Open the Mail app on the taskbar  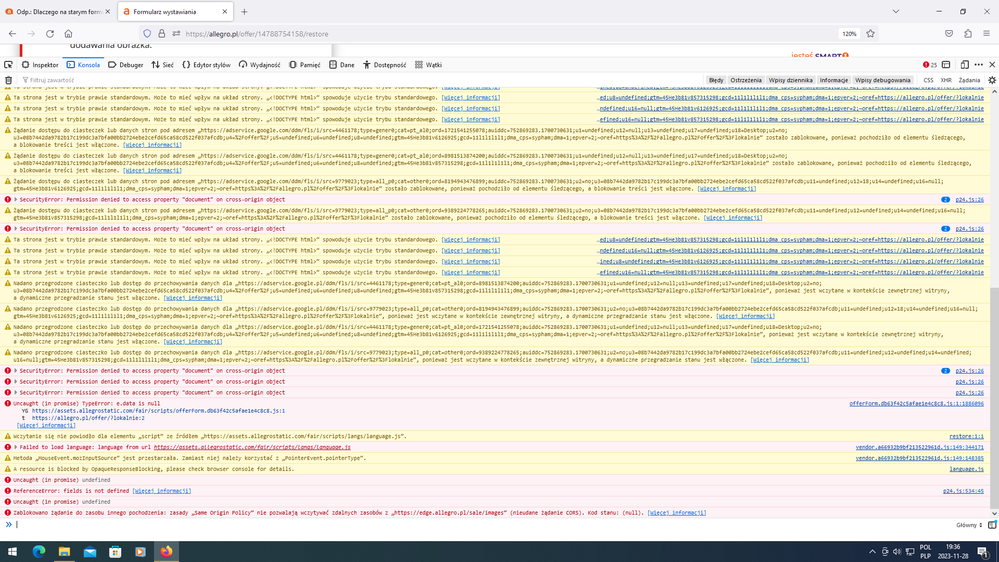[90, 551]
